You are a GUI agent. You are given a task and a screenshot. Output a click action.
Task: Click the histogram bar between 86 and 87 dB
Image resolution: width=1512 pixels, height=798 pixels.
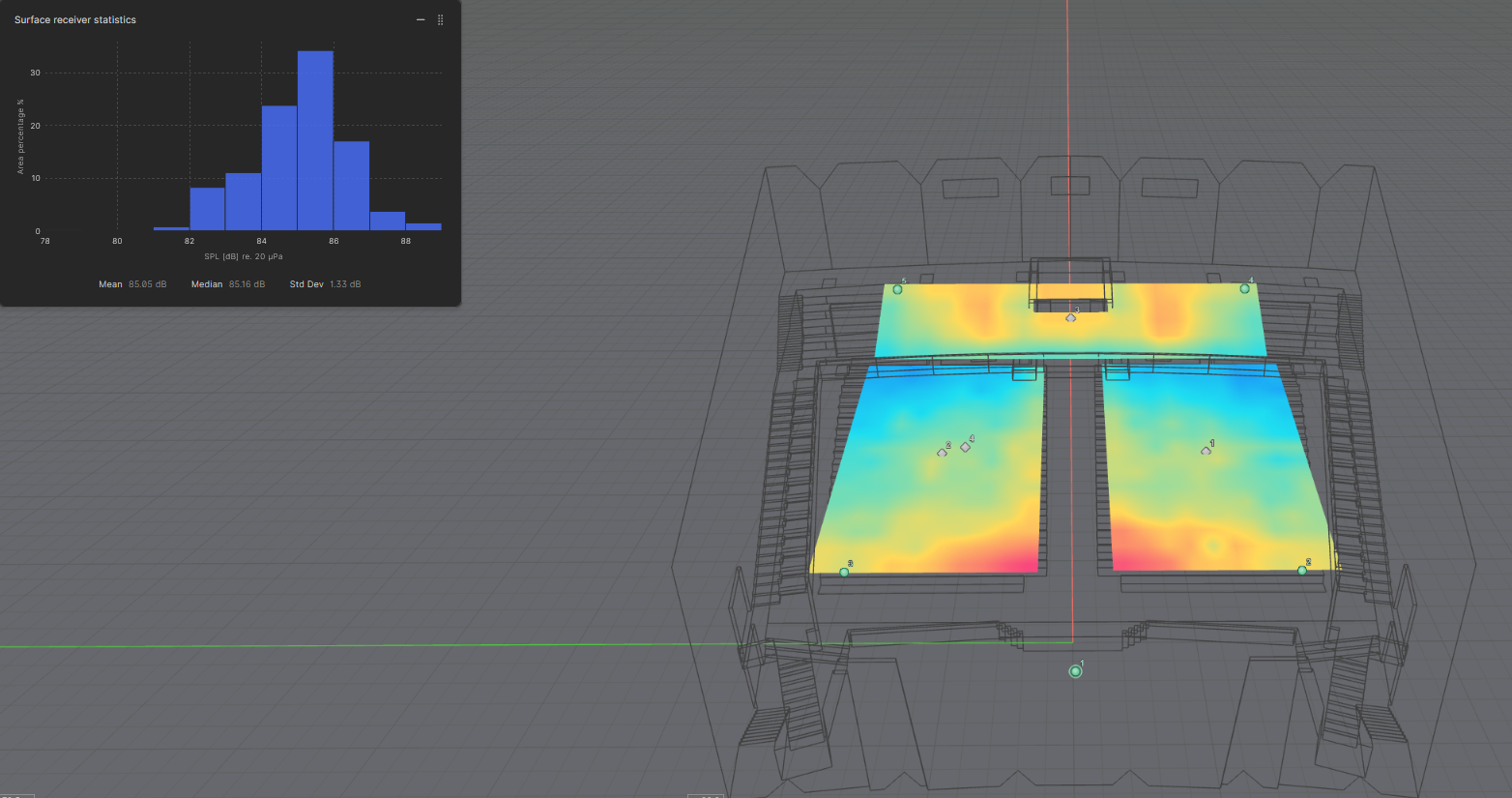coord(352,186)
